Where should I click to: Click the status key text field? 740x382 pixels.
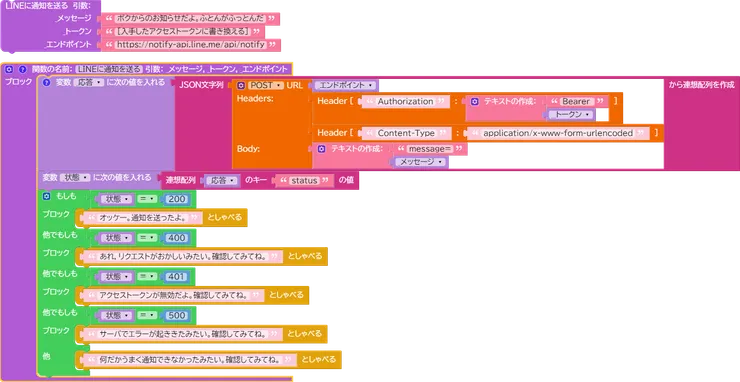coord(304,180)
